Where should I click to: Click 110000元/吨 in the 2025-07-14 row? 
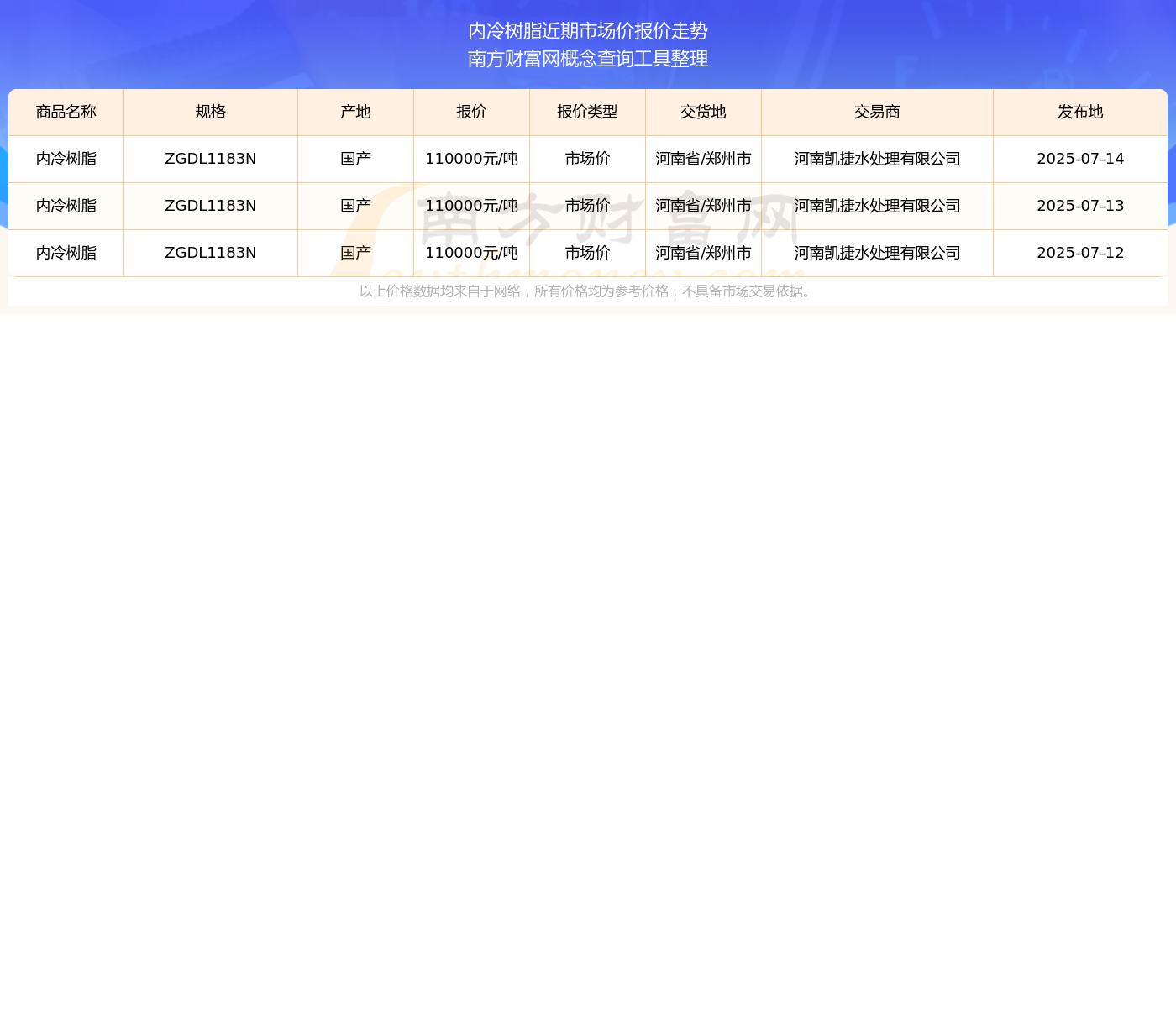tap(472, 159)
